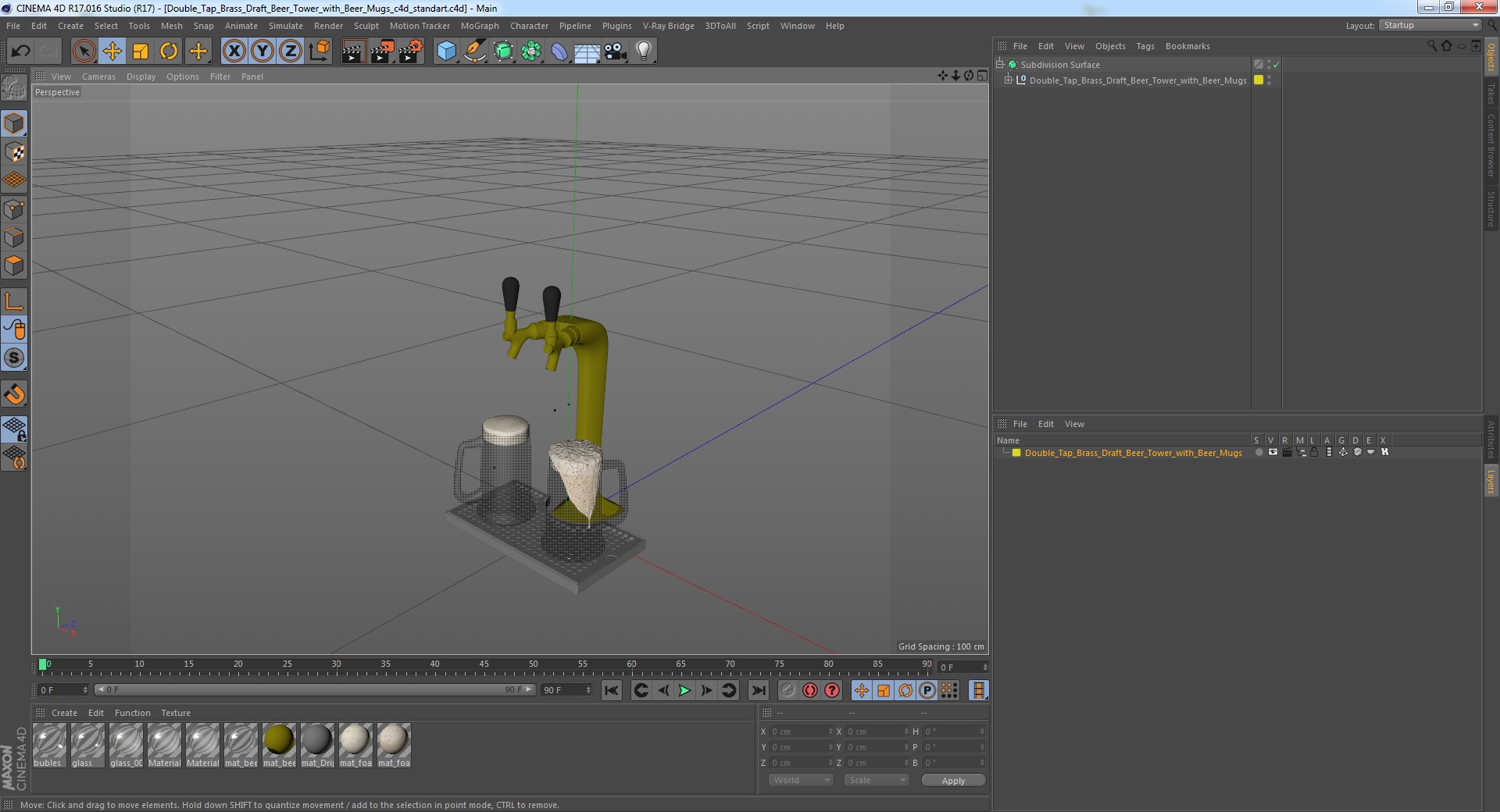Activate the Scale tool icon

pos(141,52)
